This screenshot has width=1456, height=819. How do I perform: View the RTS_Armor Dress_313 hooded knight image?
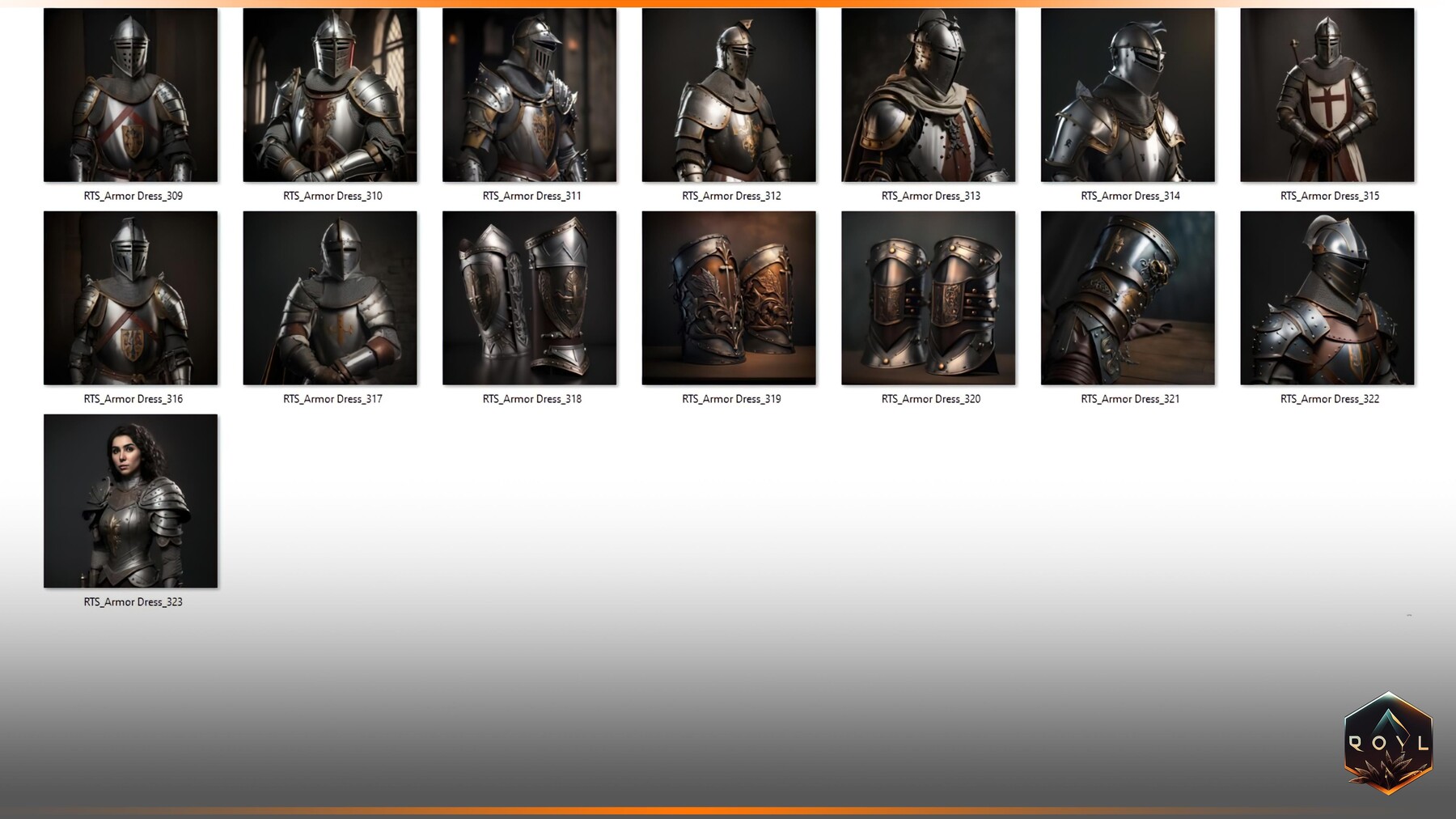pos(929,95)
